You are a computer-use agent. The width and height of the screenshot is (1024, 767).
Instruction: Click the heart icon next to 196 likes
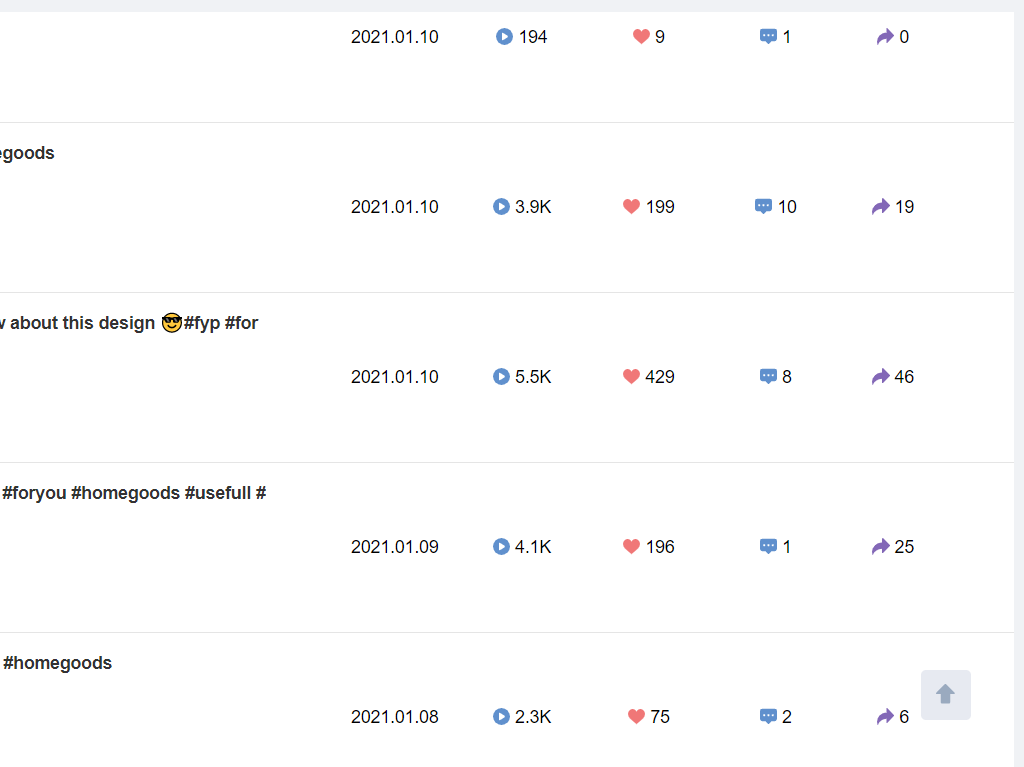coord(631,547)
